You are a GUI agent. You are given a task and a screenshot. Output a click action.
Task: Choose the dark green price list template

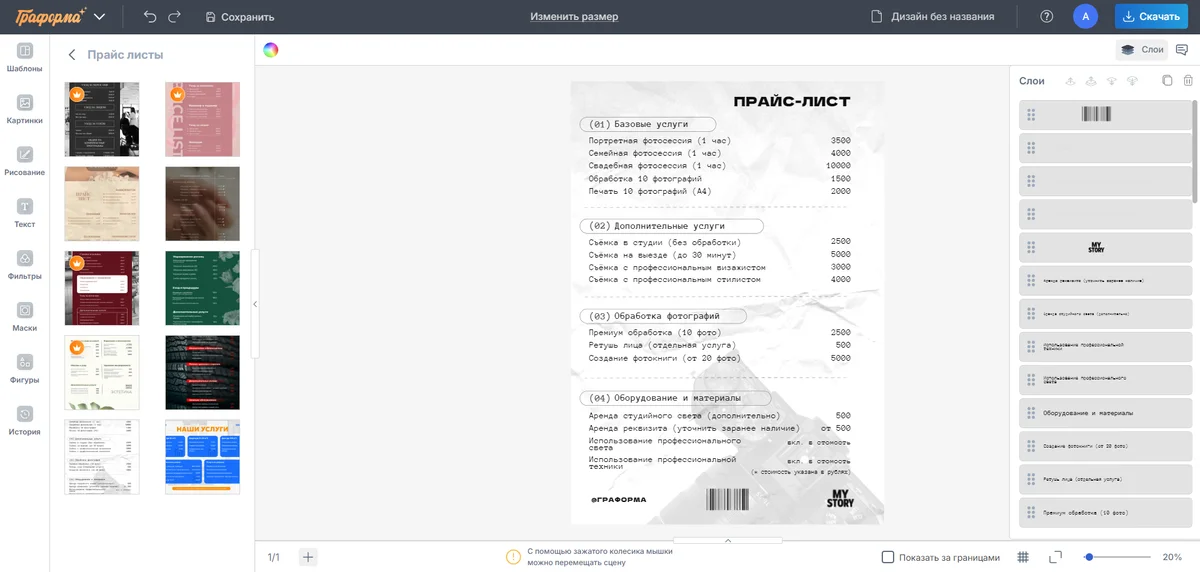coord(202,288)
